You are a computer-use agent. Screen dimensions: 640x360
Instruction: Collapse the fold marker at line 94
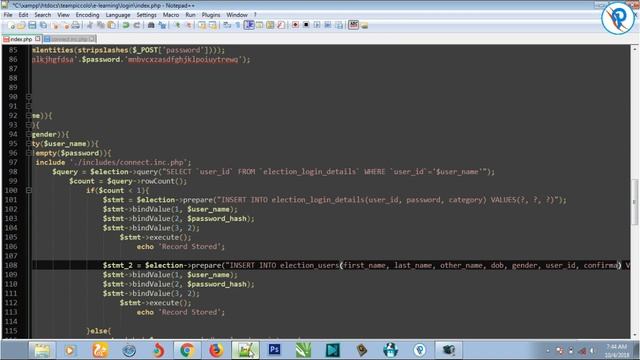coord(28,134)
